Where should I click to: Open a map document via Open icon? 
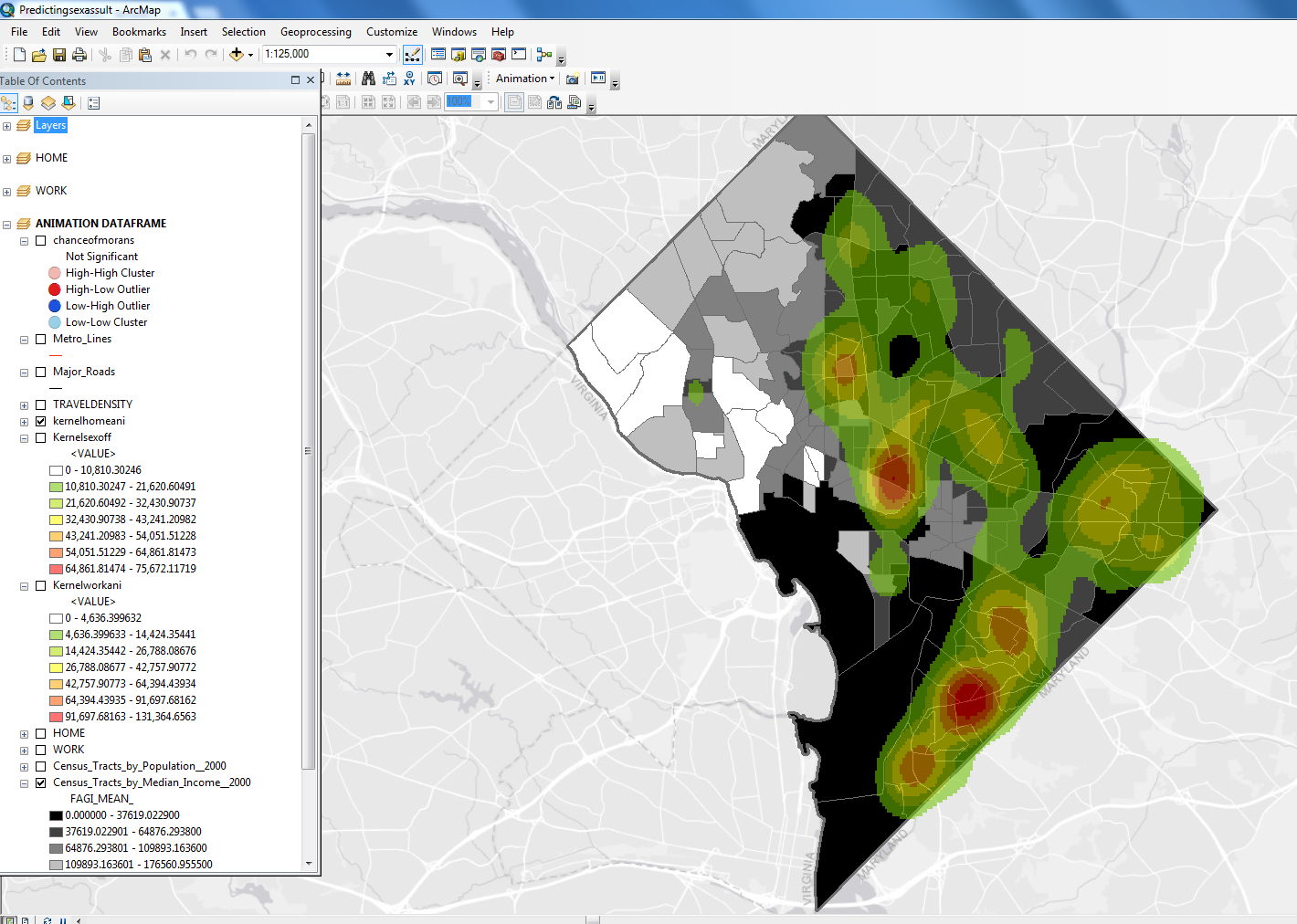point(39,55)
